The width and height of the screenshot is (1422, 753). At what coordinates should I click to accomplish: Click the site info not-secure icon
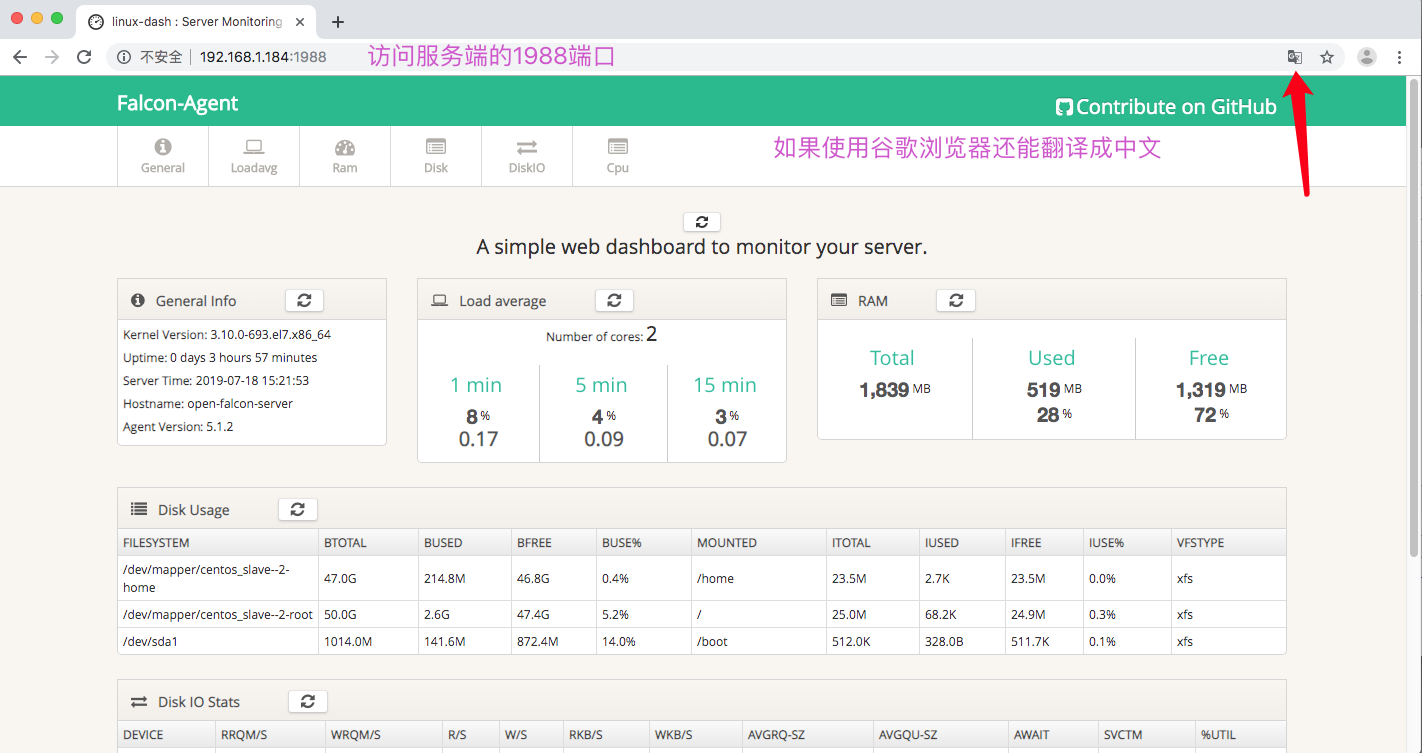pyautogui.click(x=124, y=57)
